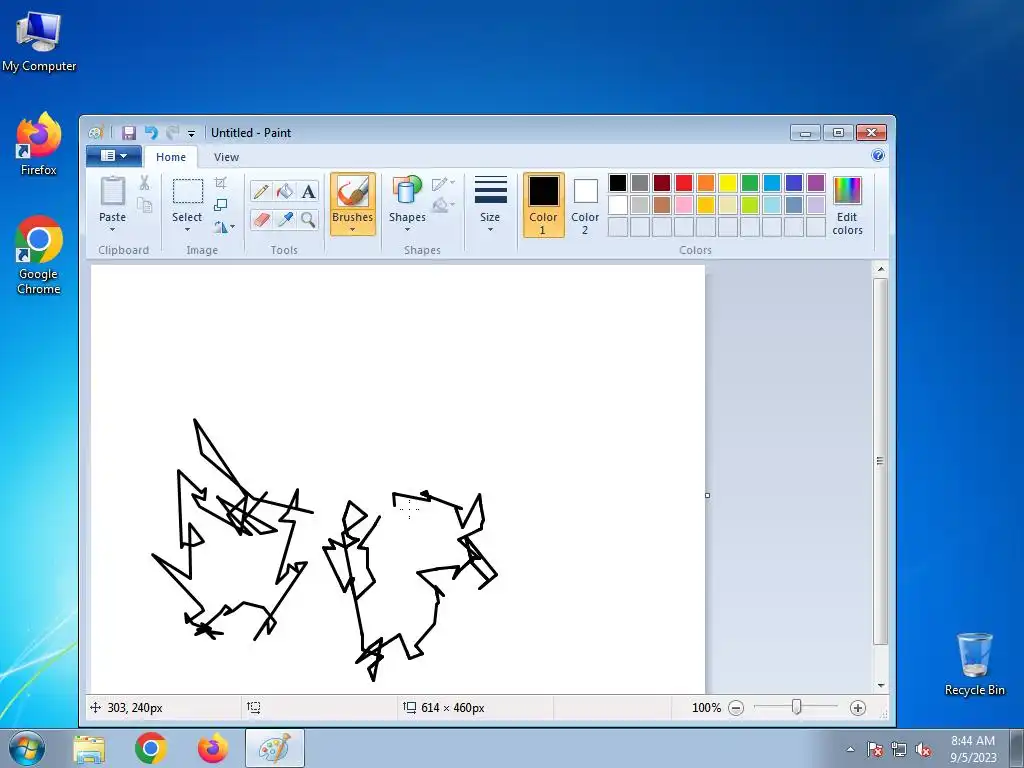Click the Copy icon in Clipboard group
1024x768 pixels.
tap(144, 205)
